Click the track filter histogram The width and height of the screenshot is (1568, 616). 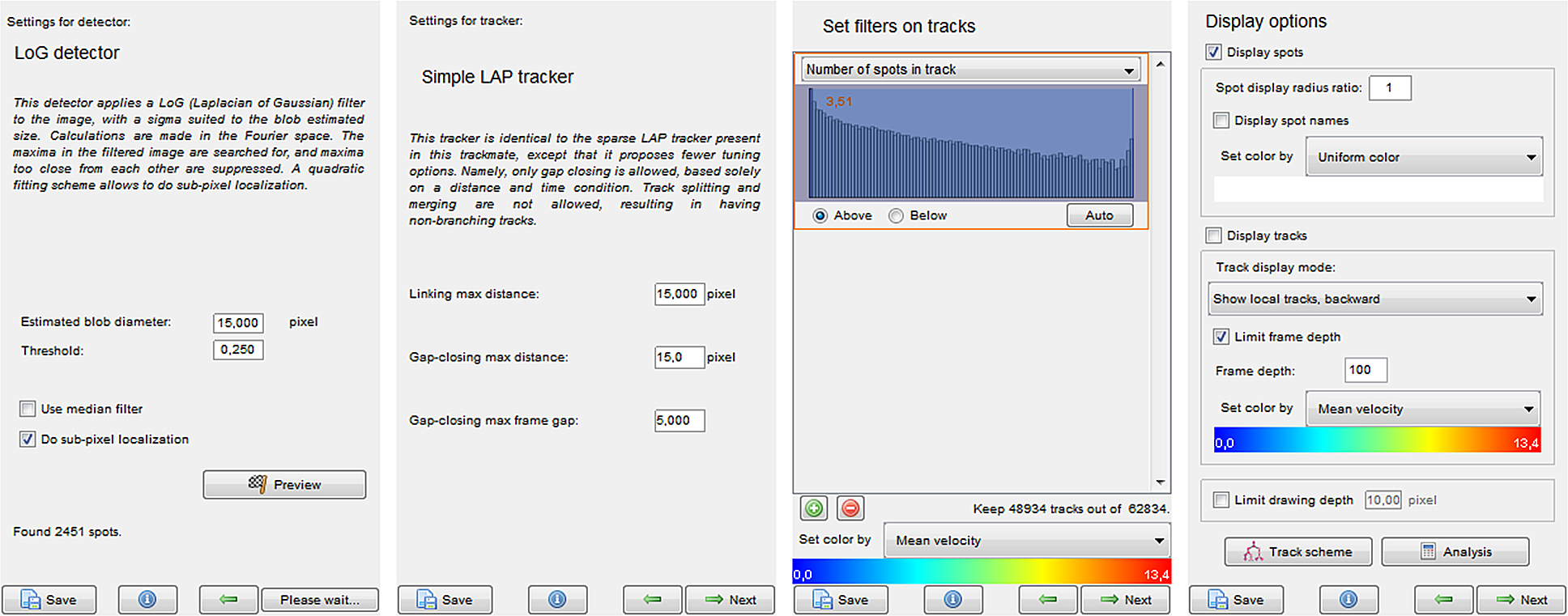click(970, 144)
